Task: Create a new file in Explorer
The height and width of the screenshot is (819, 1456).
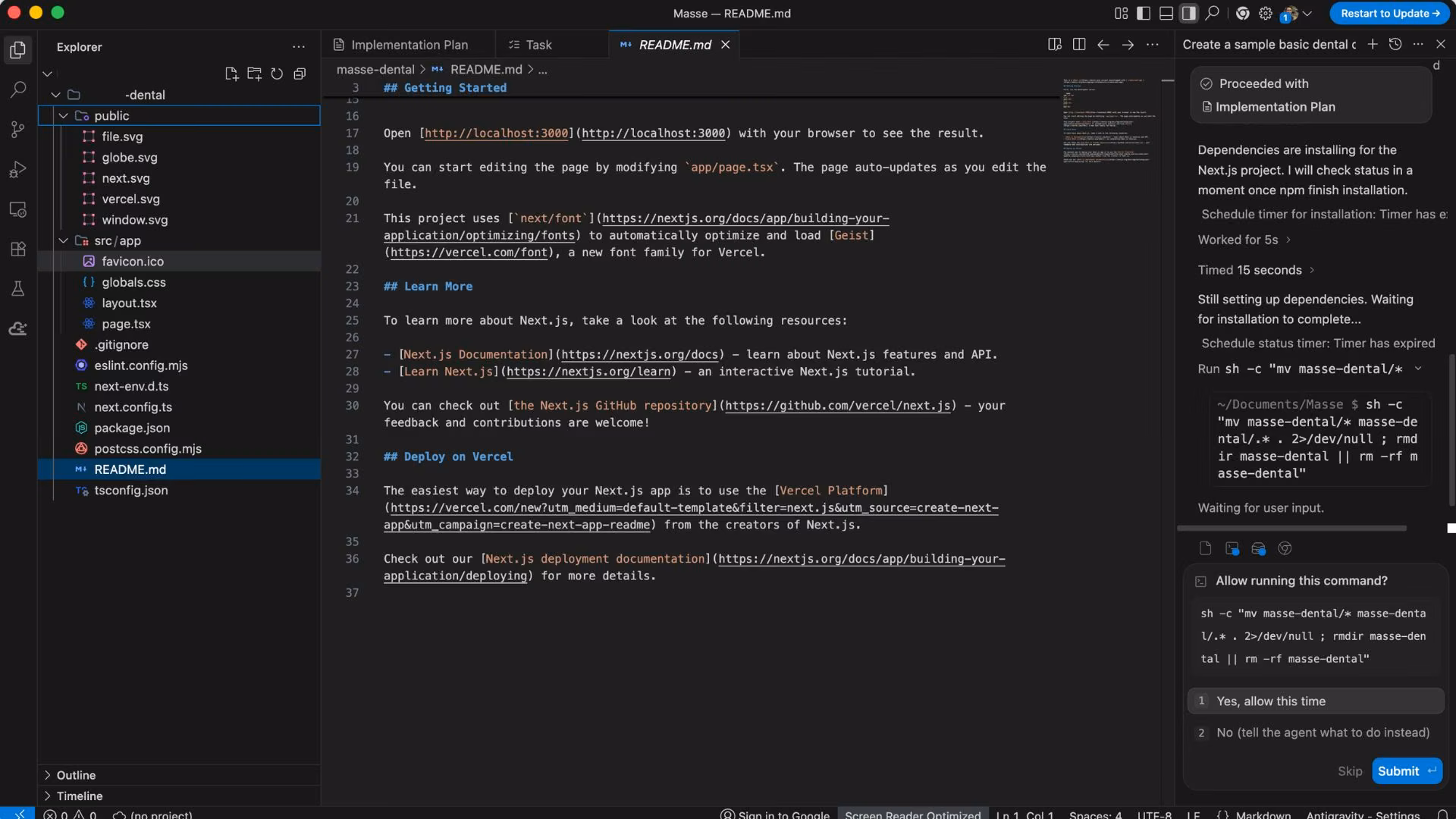Action: click(x=231, y=74)
